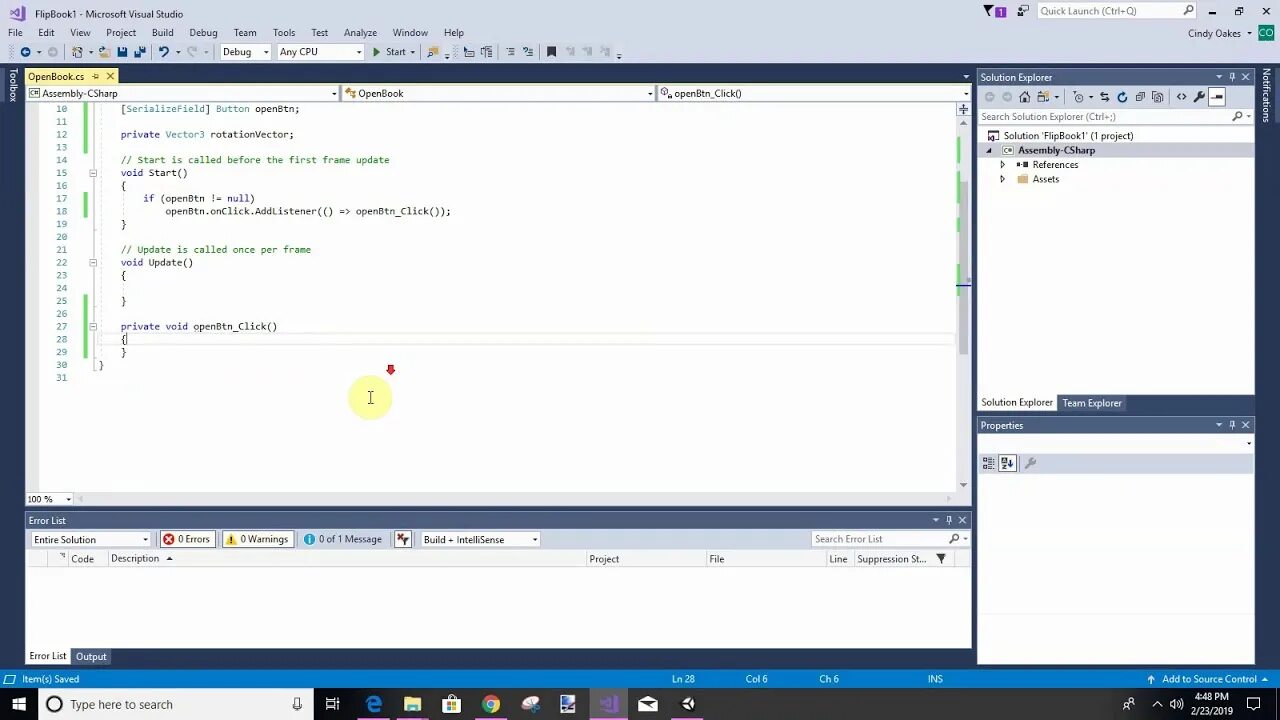Expand the Assets folder node
Viewport: 1280px width, 720px height.
(1002, 179)
